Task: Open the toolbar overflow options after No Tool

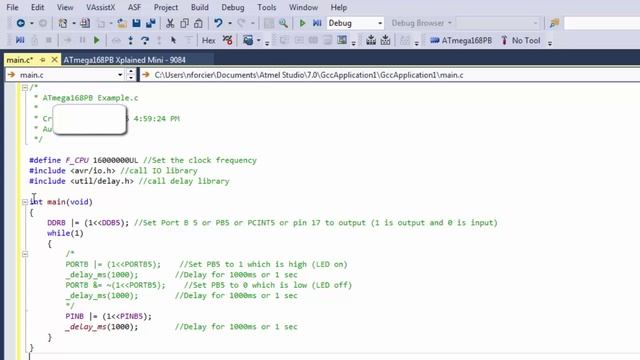Action: click(x=550, y=42)
